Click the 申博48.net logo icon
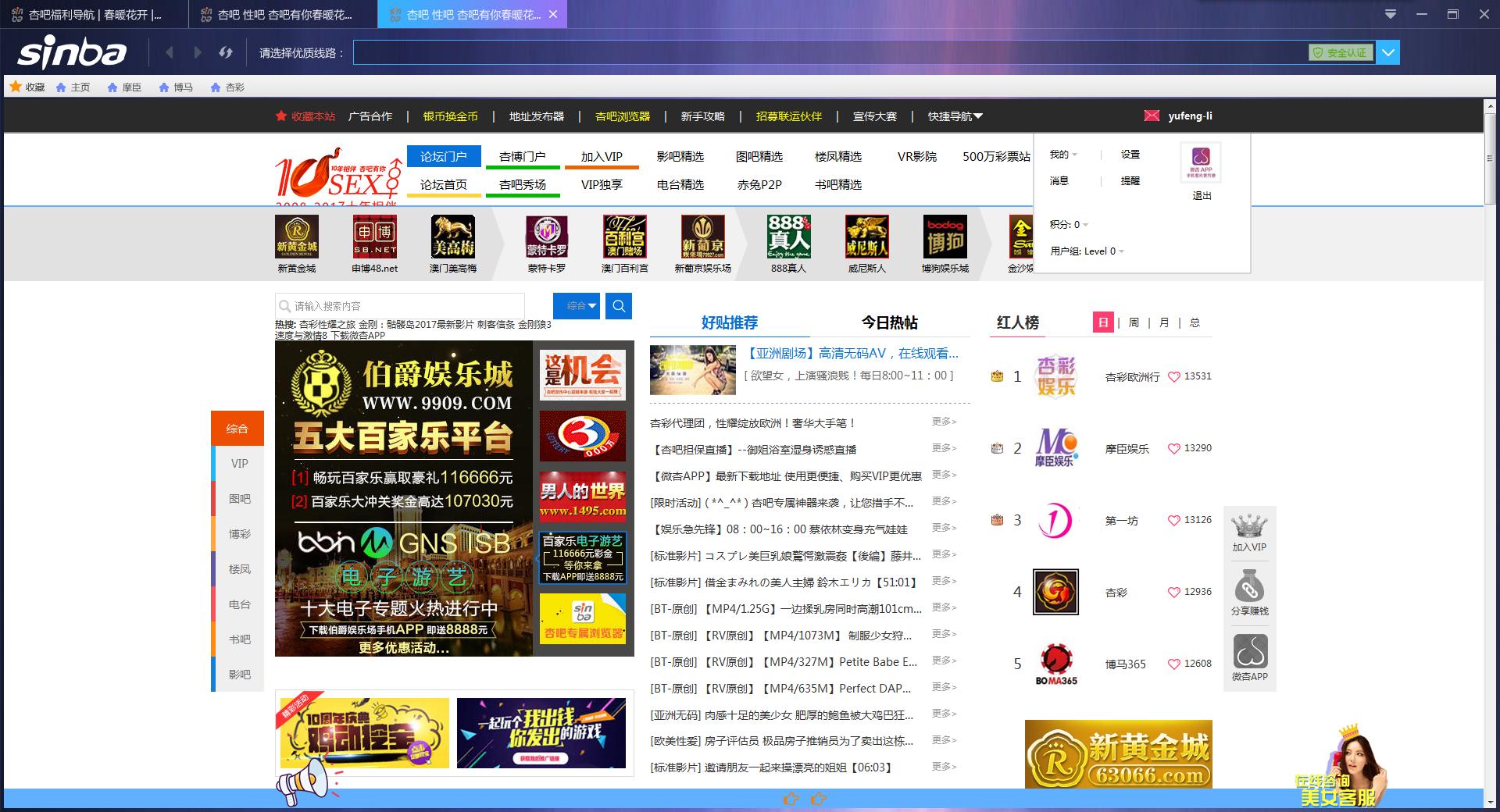Image resolution: width=1500 pixels, height=812 pixels. [x=375, y=237]
